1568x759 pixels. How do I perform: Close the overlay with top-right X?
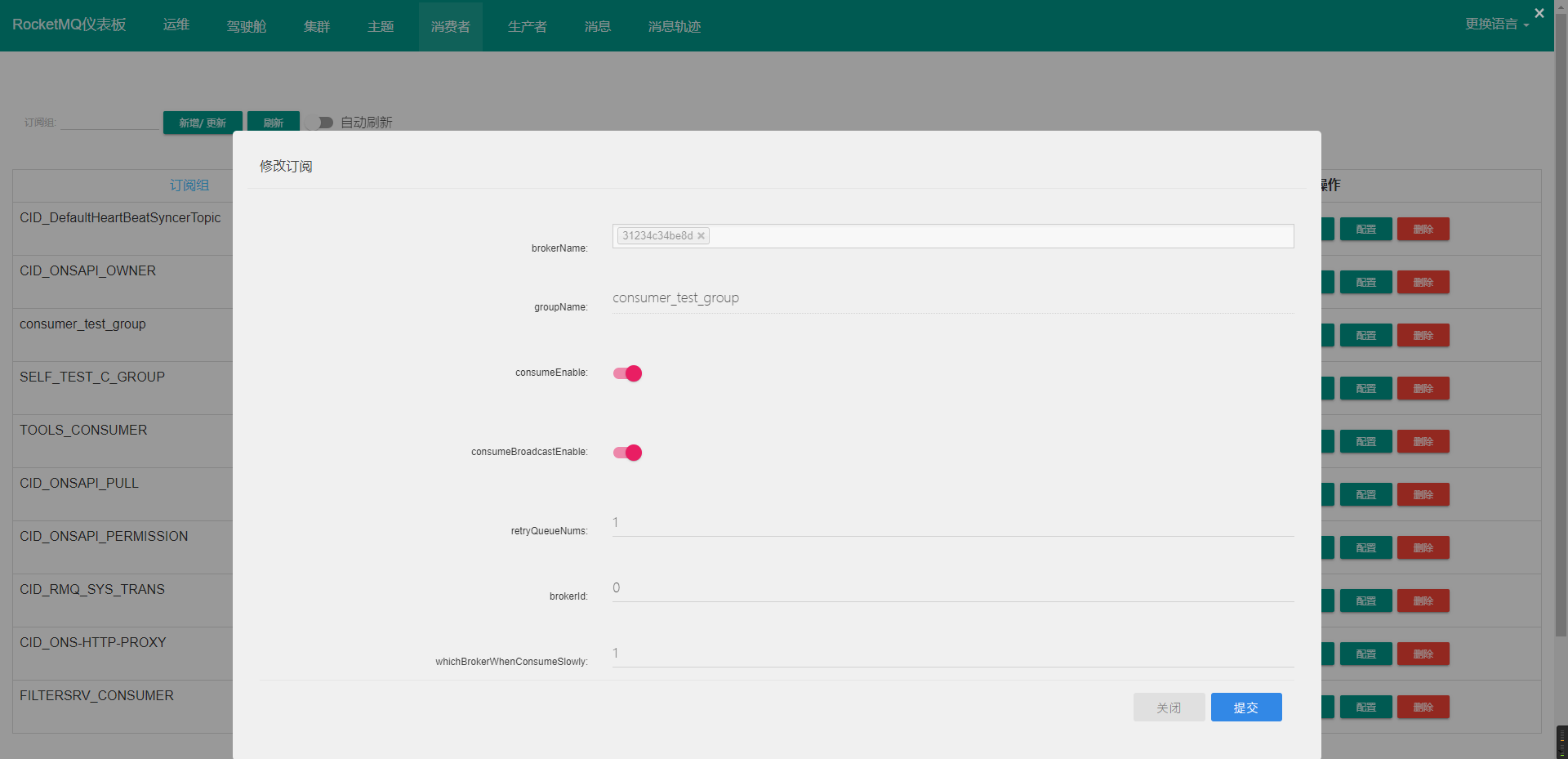[1539, 13]
